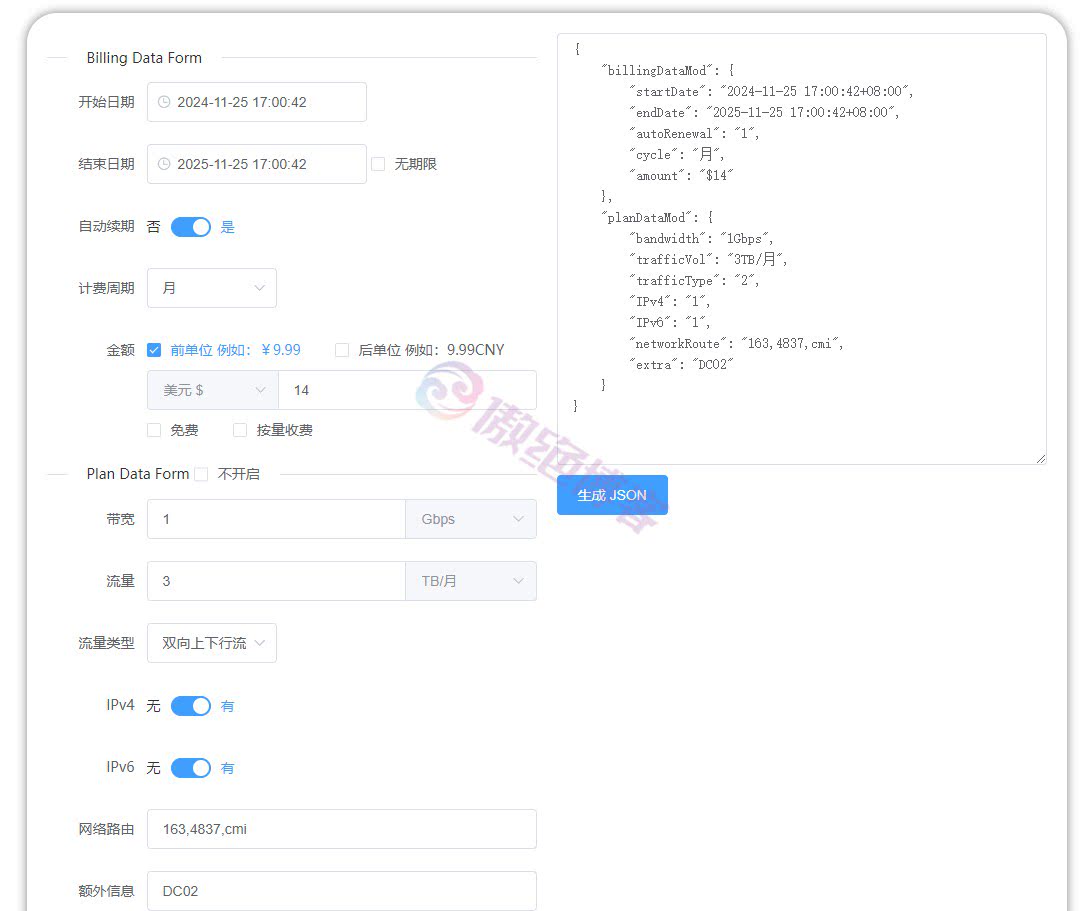Click the resize handle of the JSON textarea
Image resolution: width=1084 pixels, height=911 pixels.
pos(1041,459)
